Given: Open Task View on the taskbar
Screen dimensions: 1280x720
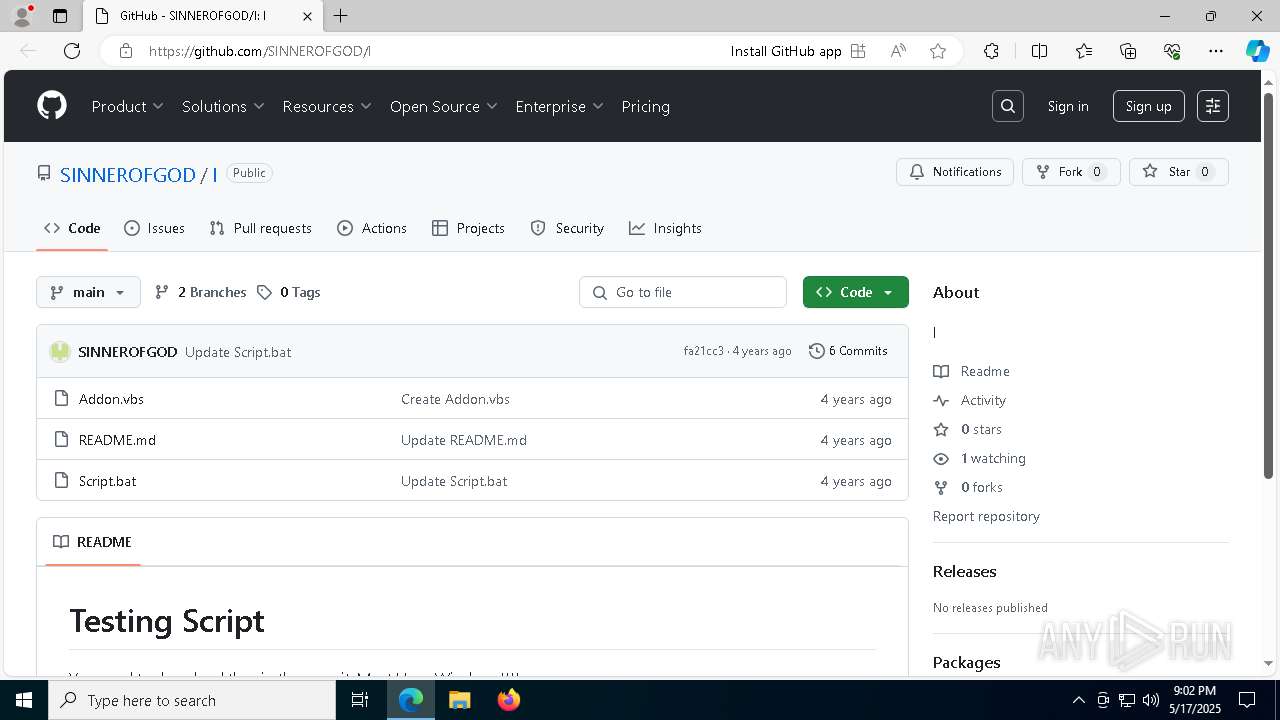Looking at the screenshot, I should tap(360, 700).
